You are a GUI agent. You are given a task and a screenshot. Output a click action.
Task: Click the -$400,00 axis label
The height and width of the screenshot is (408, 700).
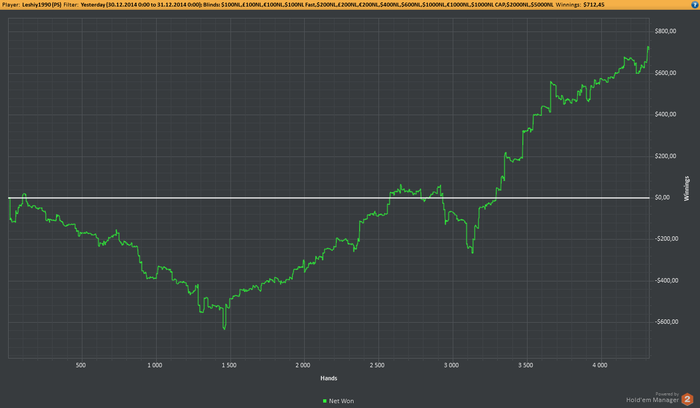pyautogui.click(x=667, y=280)
